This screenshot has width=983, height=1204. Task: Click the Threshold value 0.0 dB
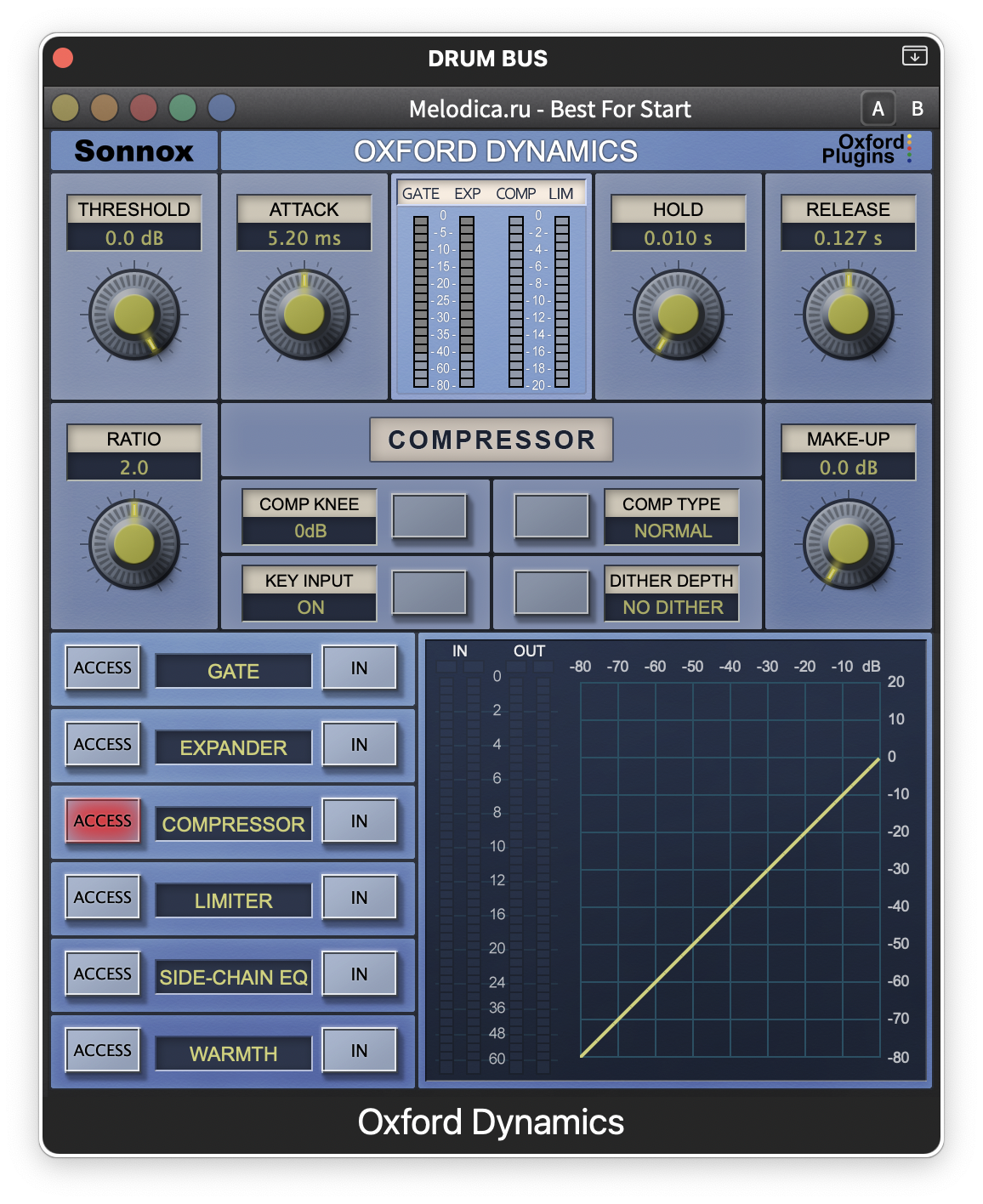(x=134, y=238)
